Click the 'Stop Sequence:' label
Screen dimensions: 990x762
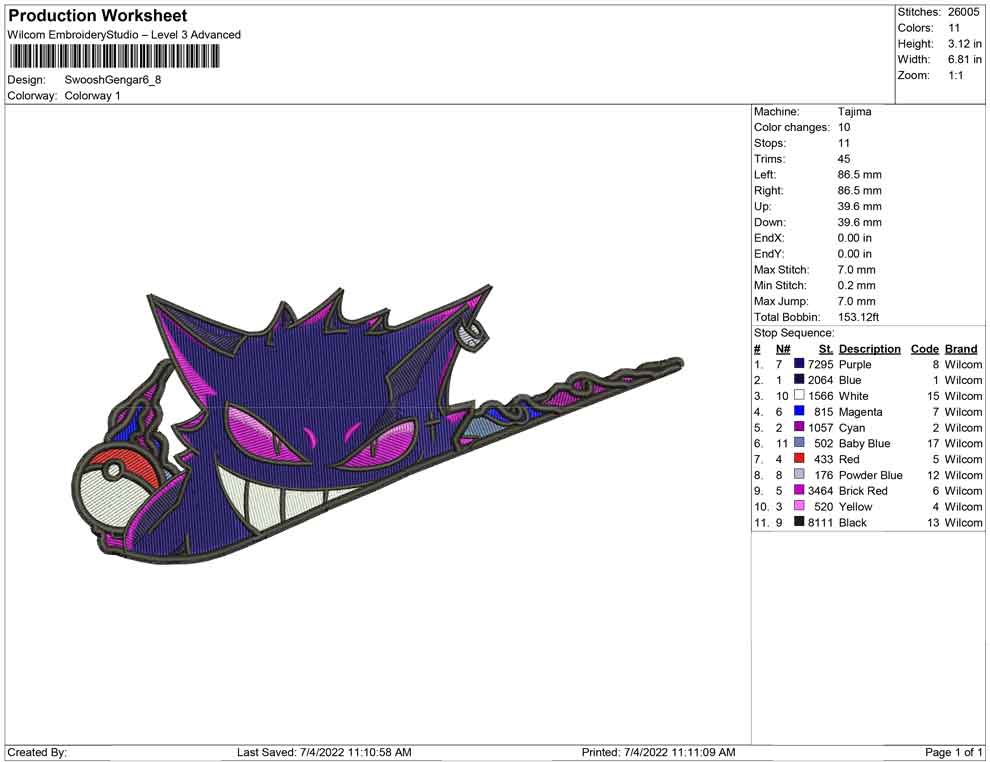794,333
